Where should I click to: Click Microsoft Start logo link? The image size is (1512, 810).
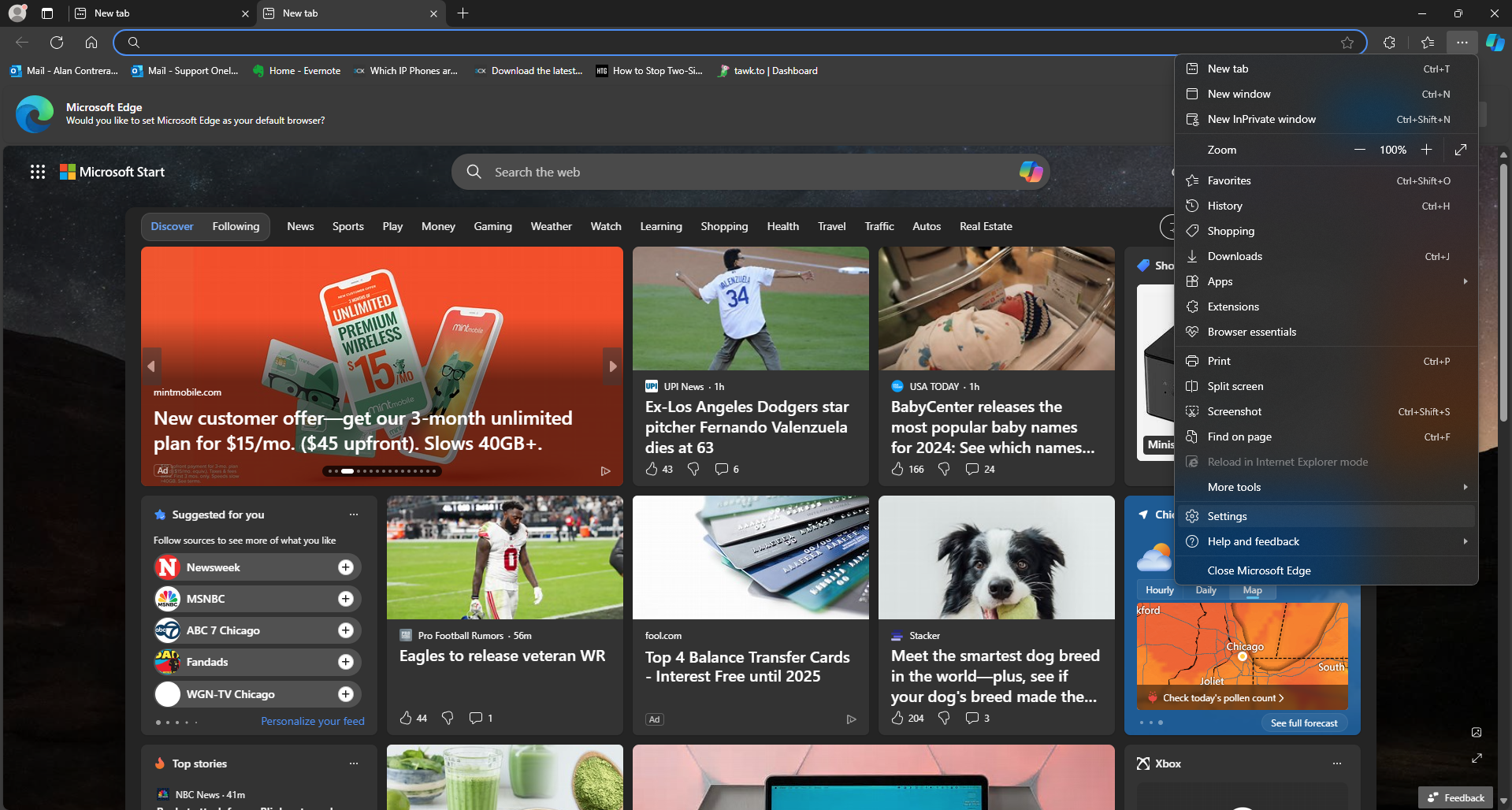pyautogui.click(x=113, y=172)
